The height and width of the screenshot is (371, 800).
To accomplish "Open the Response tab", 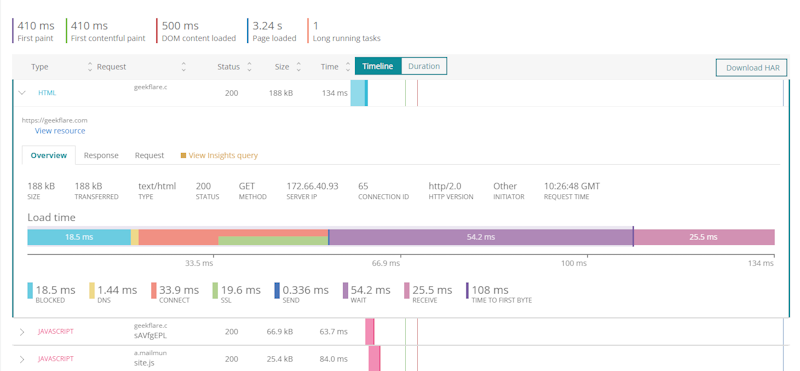I will (101, 156).
